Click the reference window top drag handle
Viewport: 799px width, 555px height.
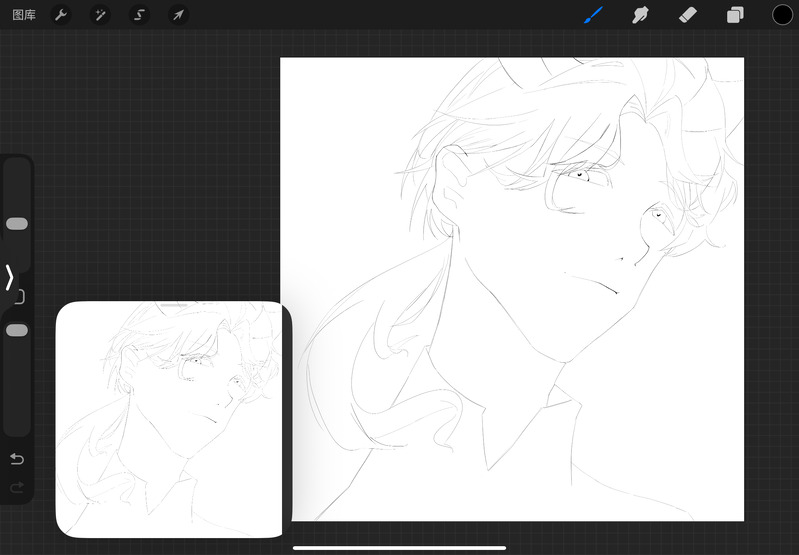point(174,305)
